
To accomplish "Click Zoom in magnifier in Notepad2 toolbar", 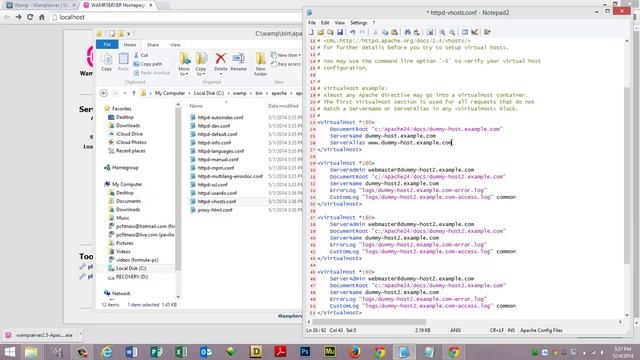I will [x=442, y=32].
